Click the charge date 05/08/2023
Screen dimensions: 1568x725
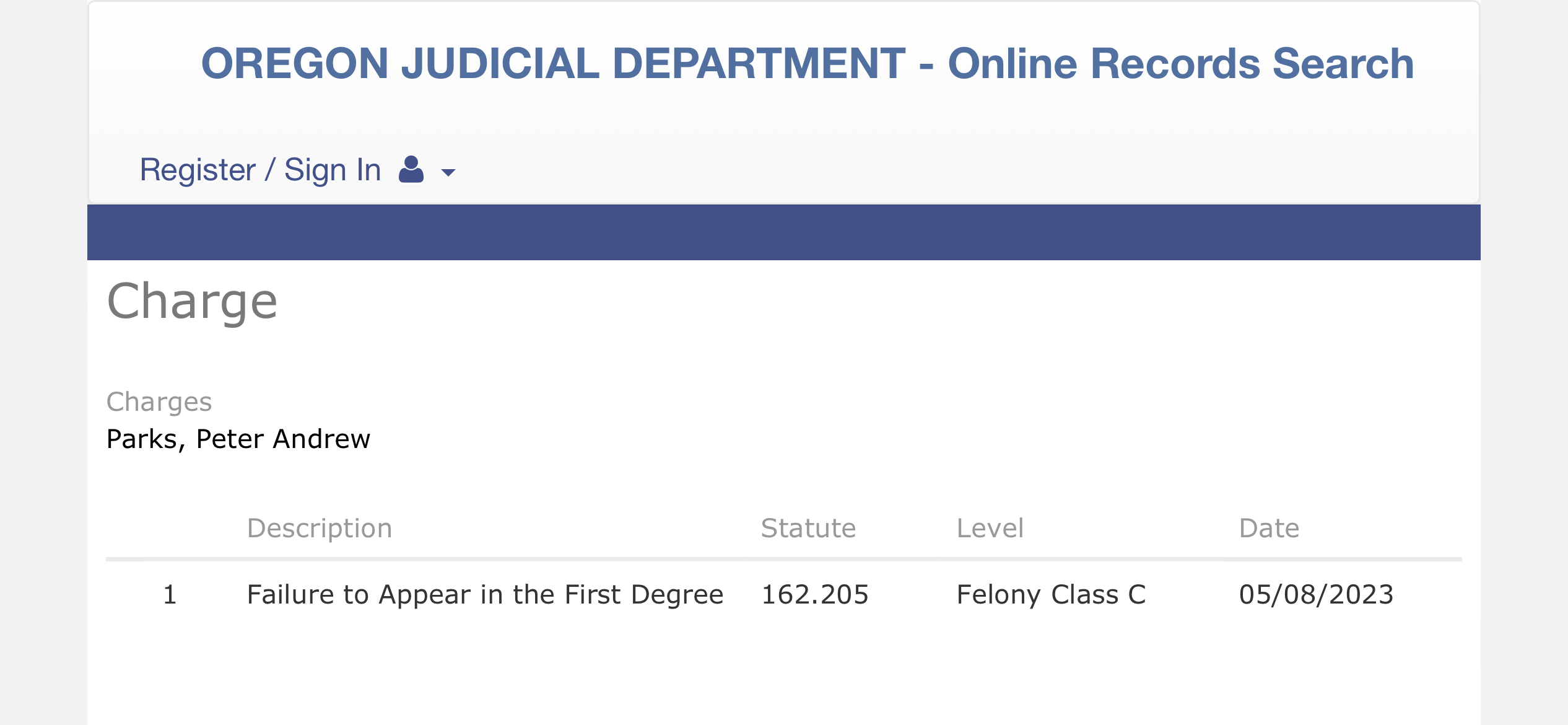point(1316,595)
